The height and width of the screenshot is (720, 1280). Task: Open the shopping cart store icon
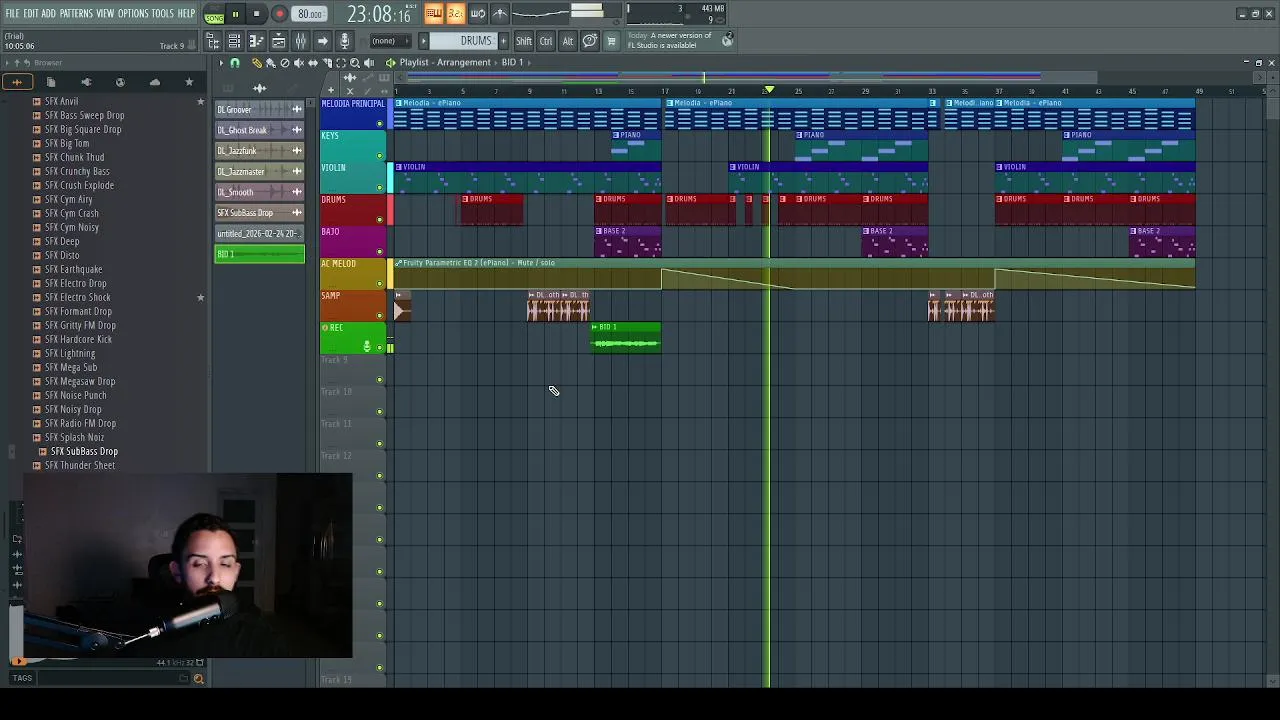tap(611, 41)
